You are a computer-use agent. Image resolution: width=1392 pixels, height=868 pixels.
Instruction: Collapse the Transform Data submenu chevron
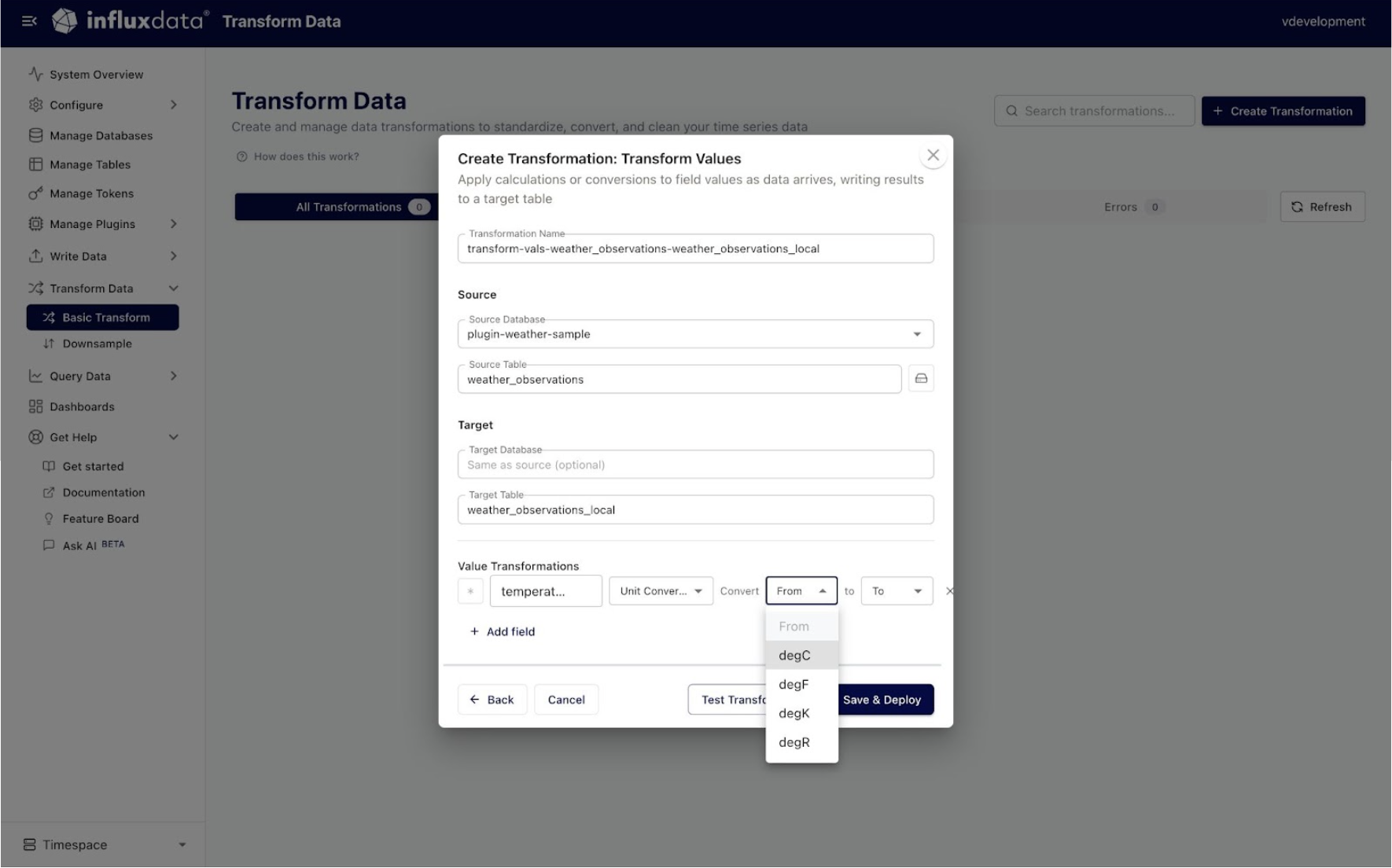[174, 289]
